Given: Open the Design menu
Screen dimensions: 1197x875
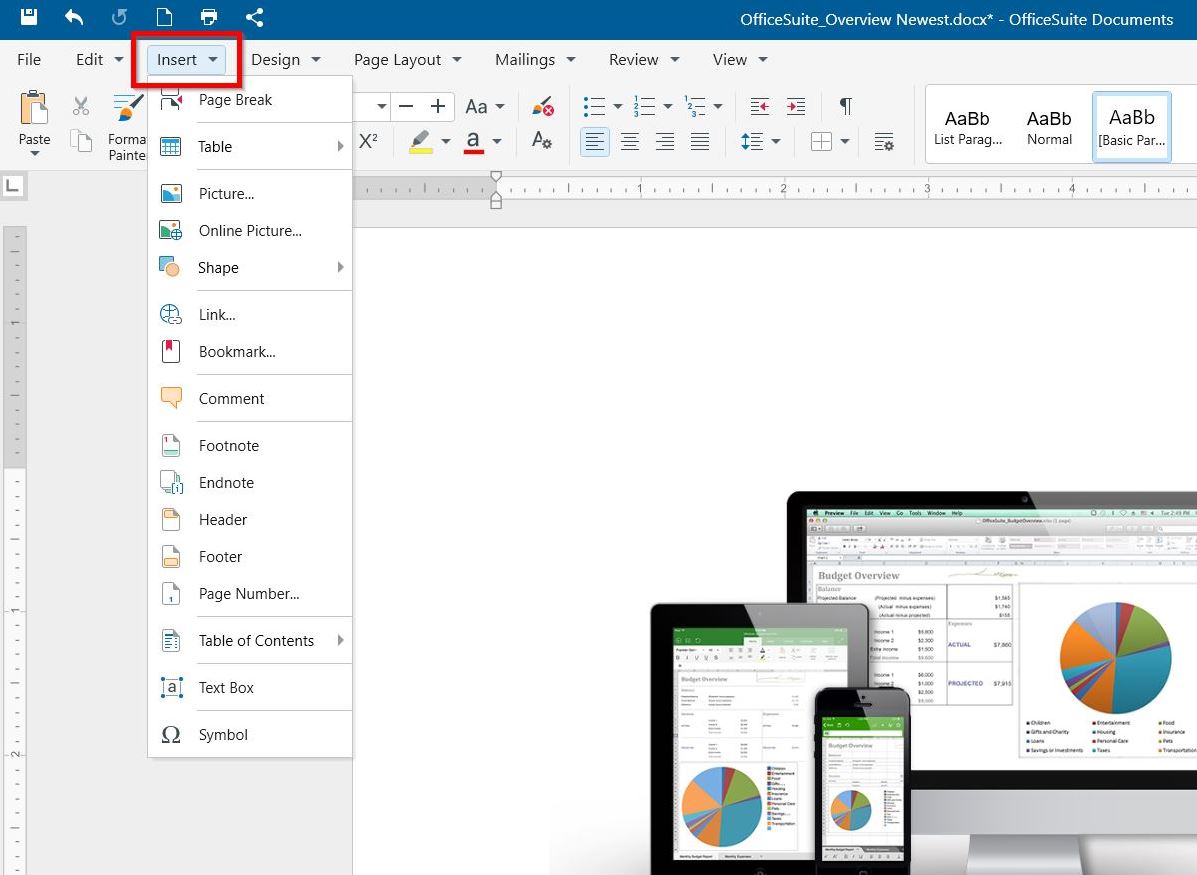Looking at the screenshot, I should click(x=286, y=60).
